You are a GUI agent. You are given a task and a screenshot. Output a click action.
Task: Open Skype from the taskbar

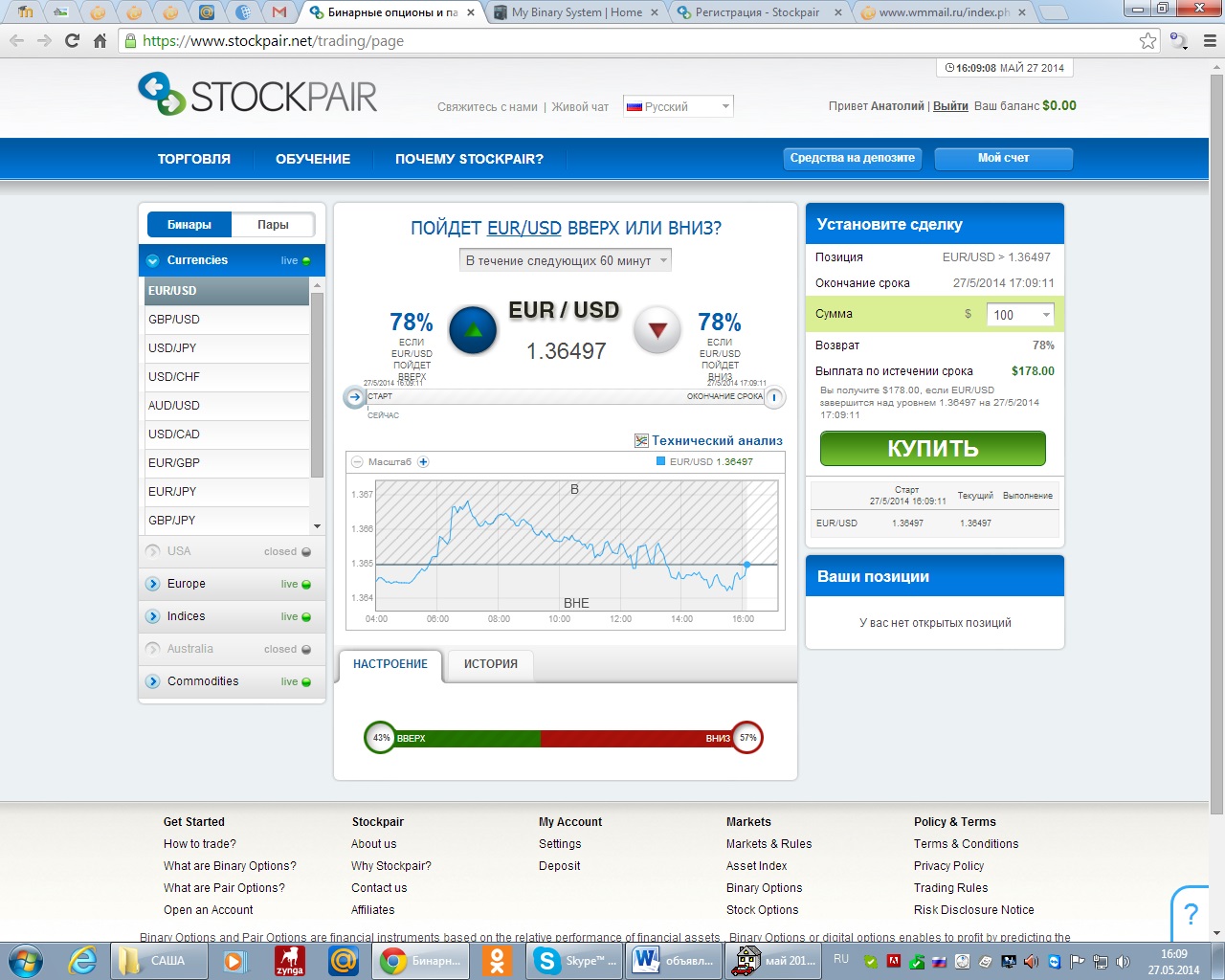tap(573, 960)
